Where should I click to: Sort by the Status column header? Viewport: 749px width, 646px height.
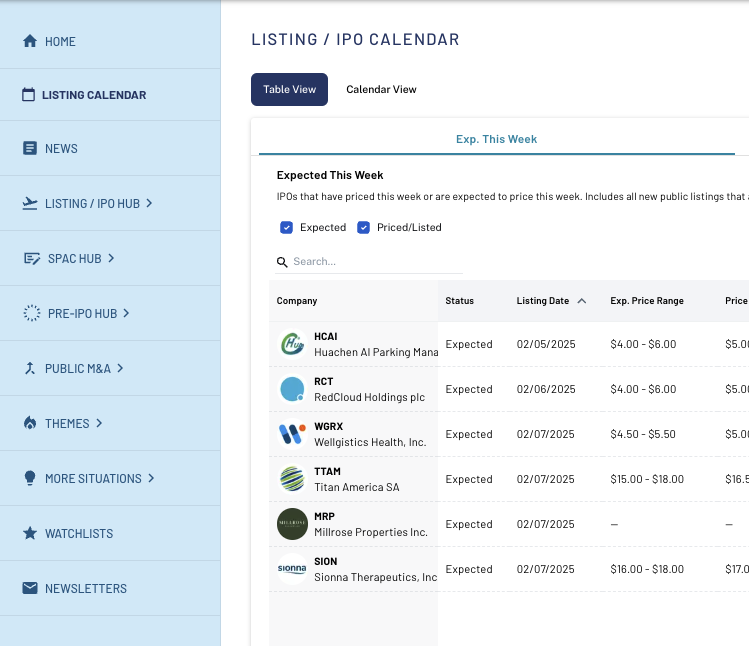pyautogui.click(x=460, y=301)
